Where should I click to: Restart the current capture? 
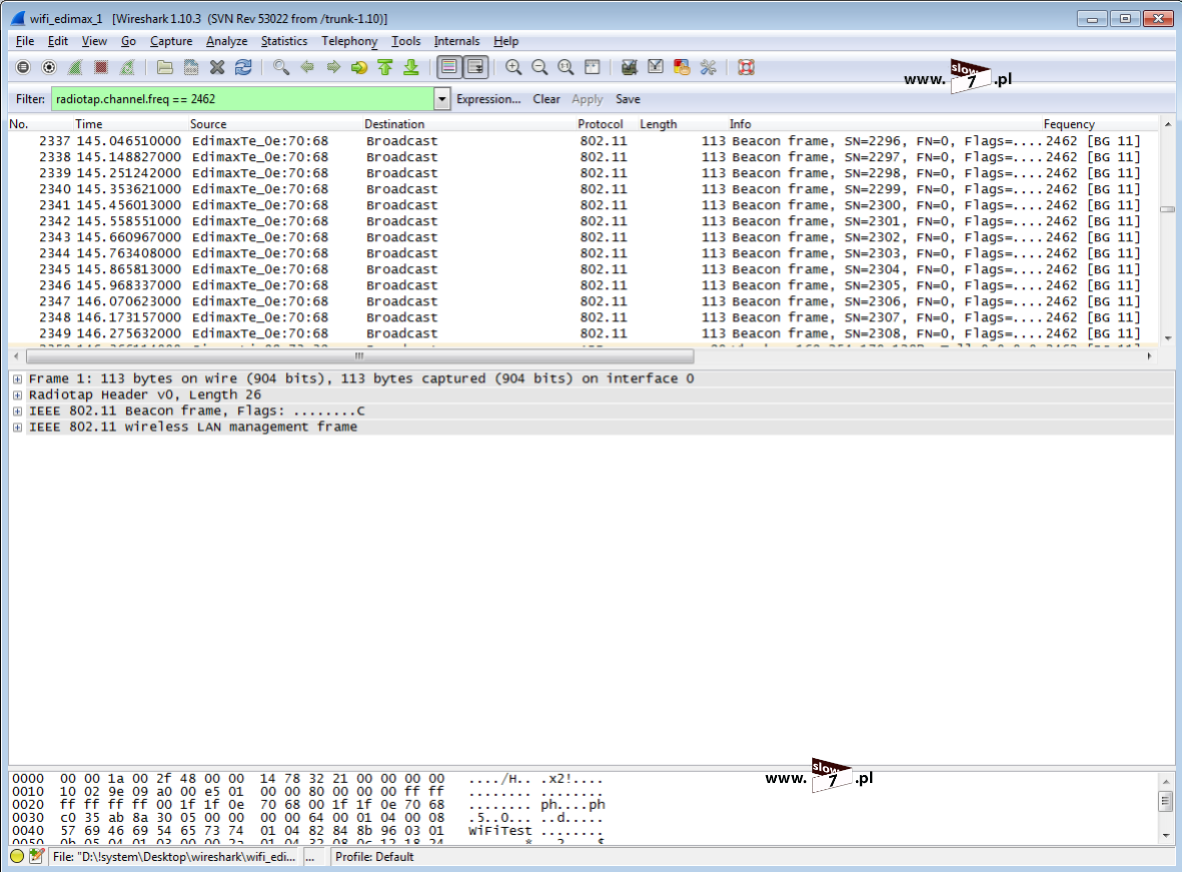tap(127, 68)
